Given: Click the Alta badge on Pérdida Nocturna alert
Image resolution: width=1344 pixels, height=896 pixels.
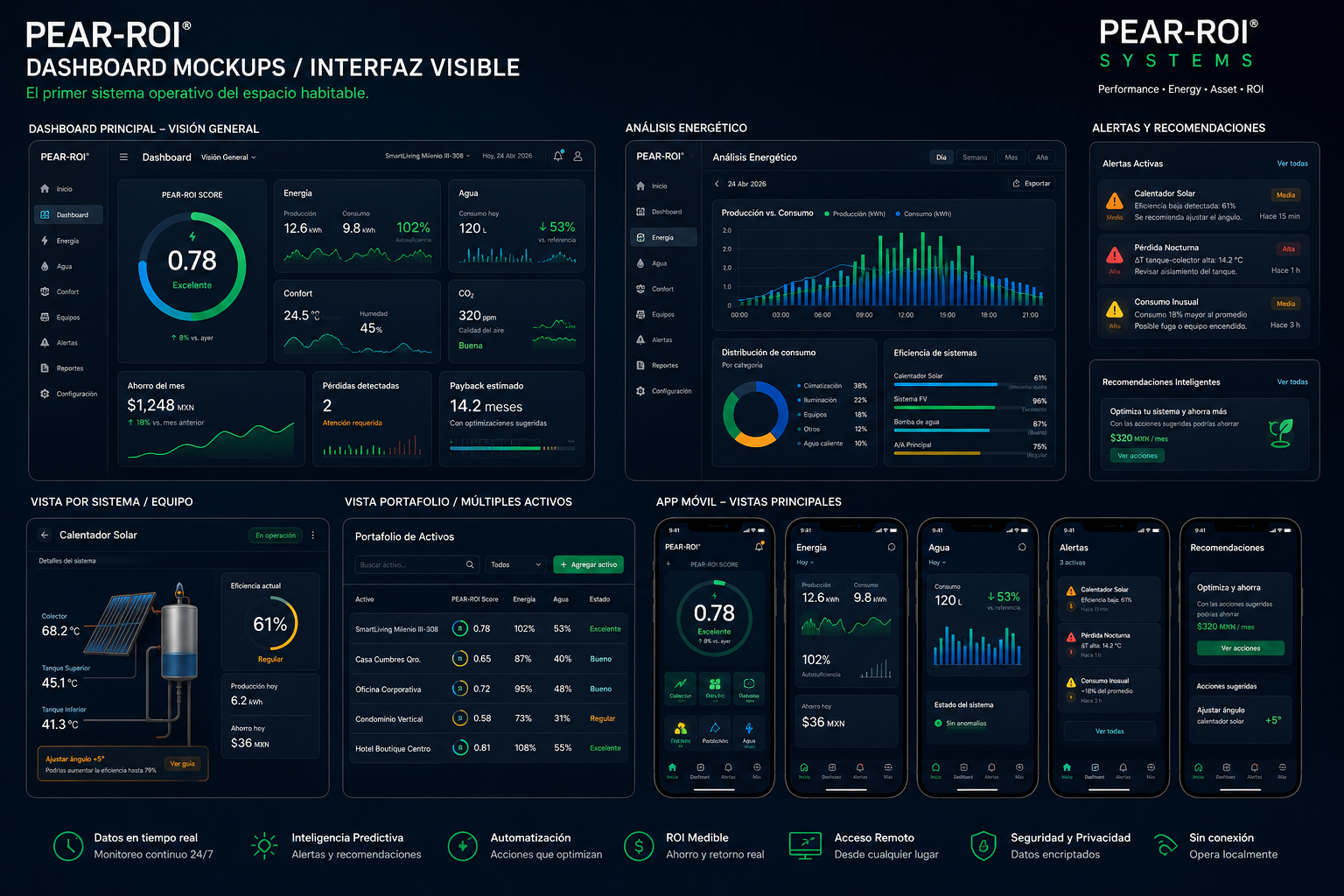Looking at the screenshot, I should click(x=1288, y=248).
